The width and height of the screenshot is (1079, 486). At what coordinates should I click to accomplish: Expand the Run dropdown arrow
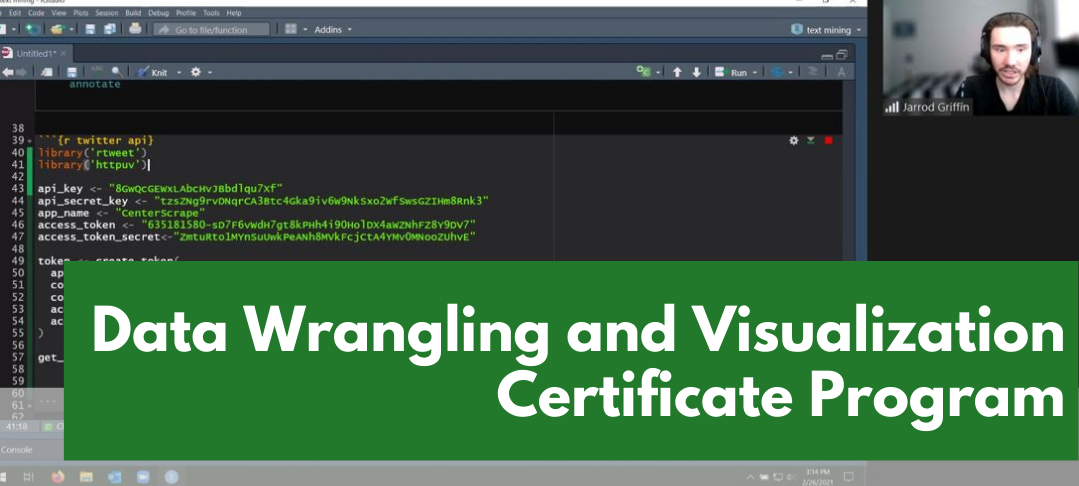755,73
